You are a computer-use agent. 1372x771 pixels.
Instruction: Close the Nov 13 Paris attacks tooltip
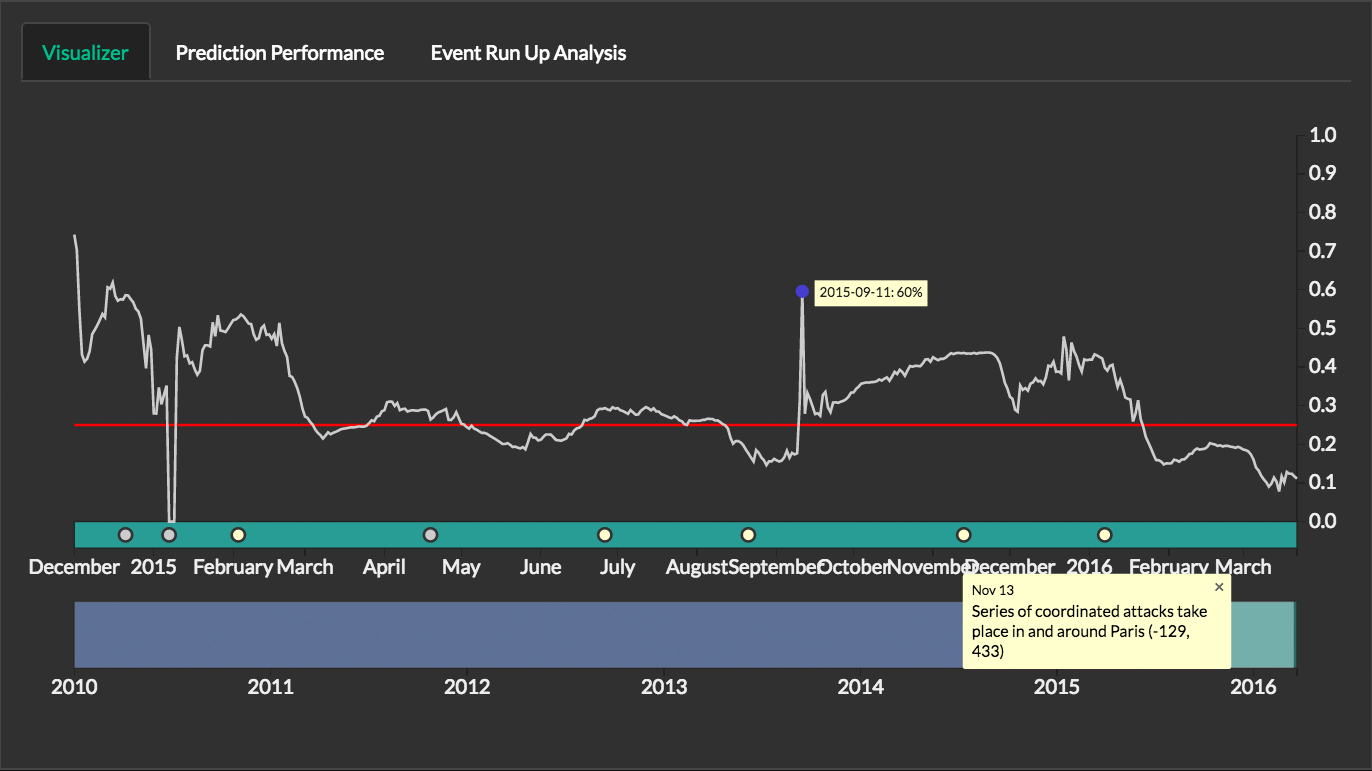(x=1218, y=588)
